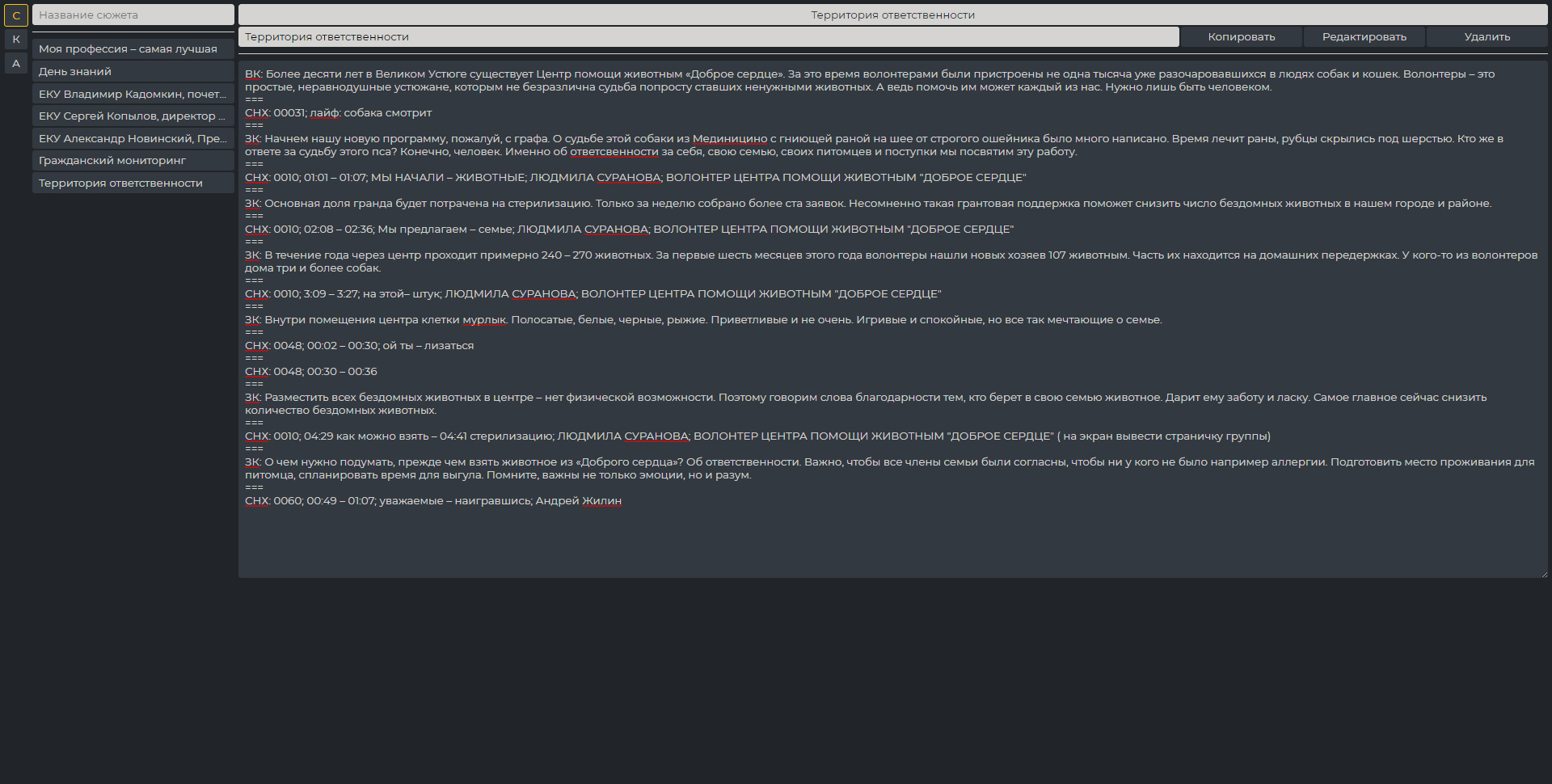Click the story title field under header
This screenshot has width=1552, height=784.
(x=708, y=37)
